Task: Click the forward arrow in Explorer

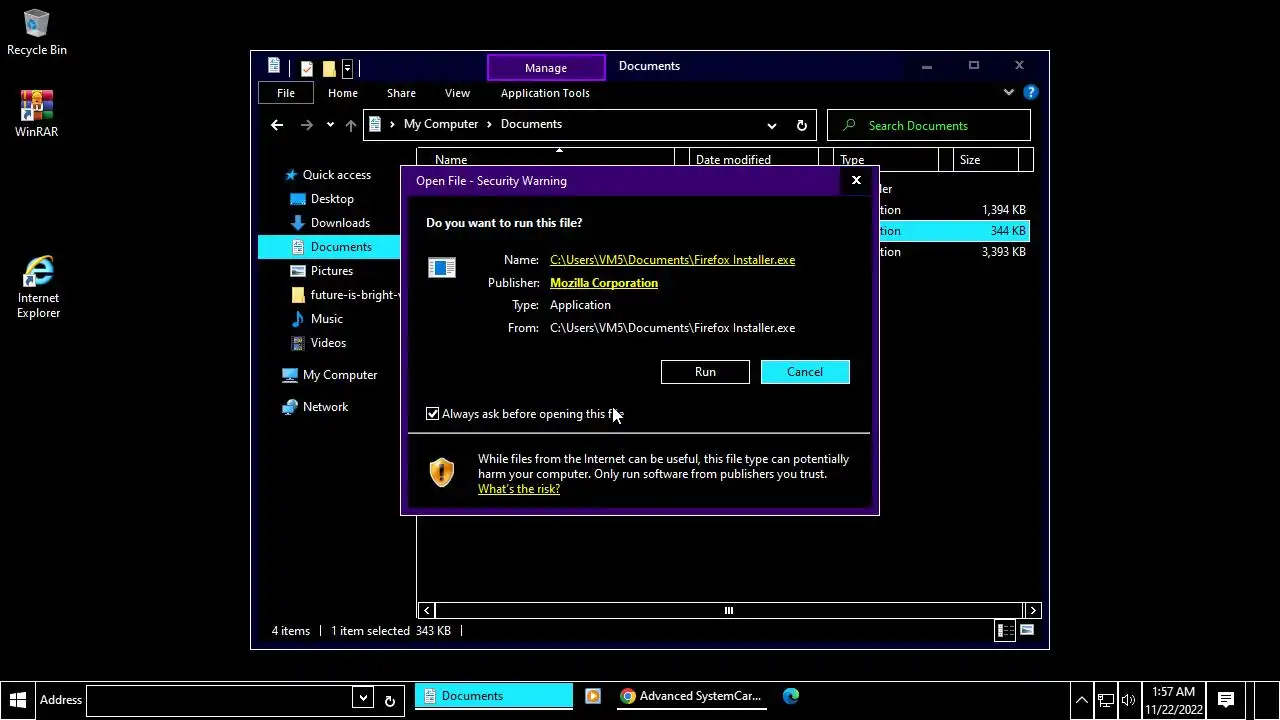Action: click(307, 125)
